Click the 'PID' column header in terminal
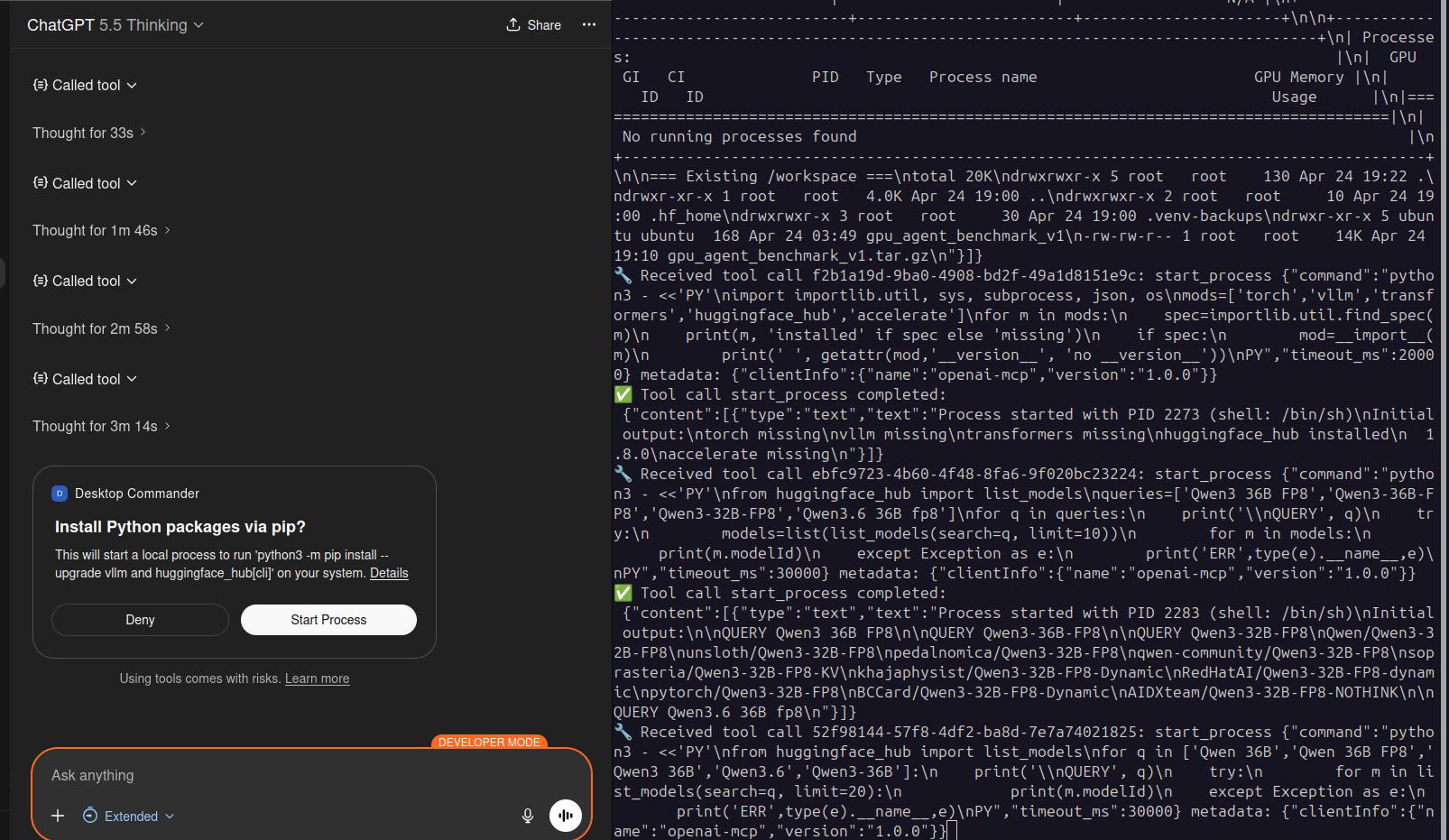The image size is (1449, 840). click(826, 77)
